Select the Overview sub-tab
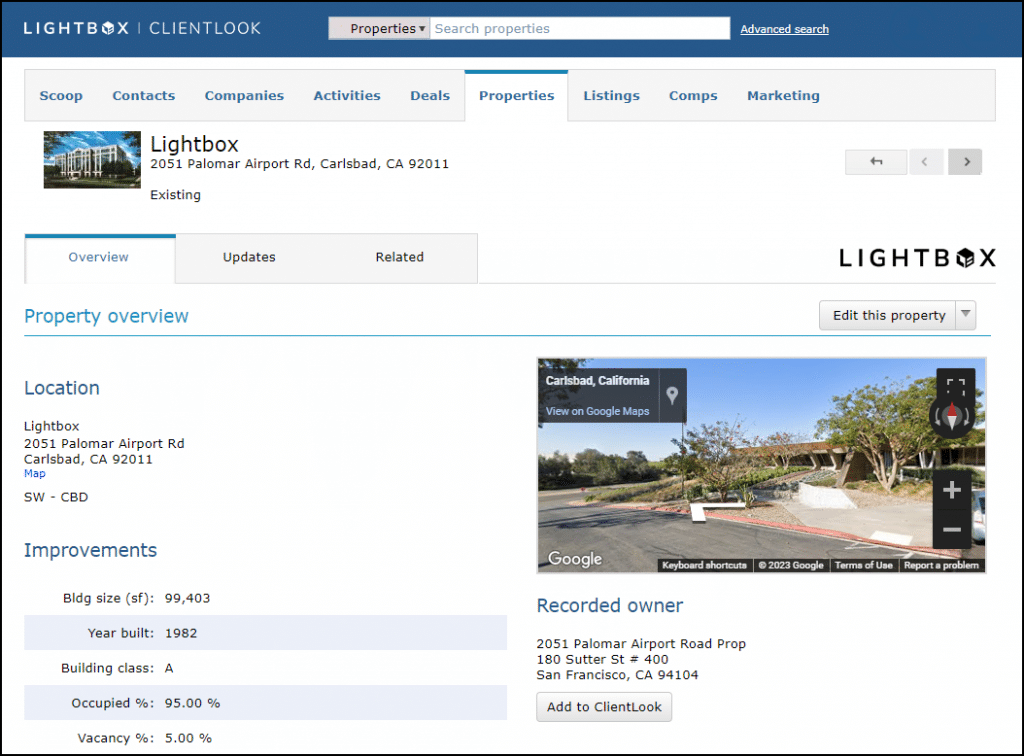 [100, 258]
